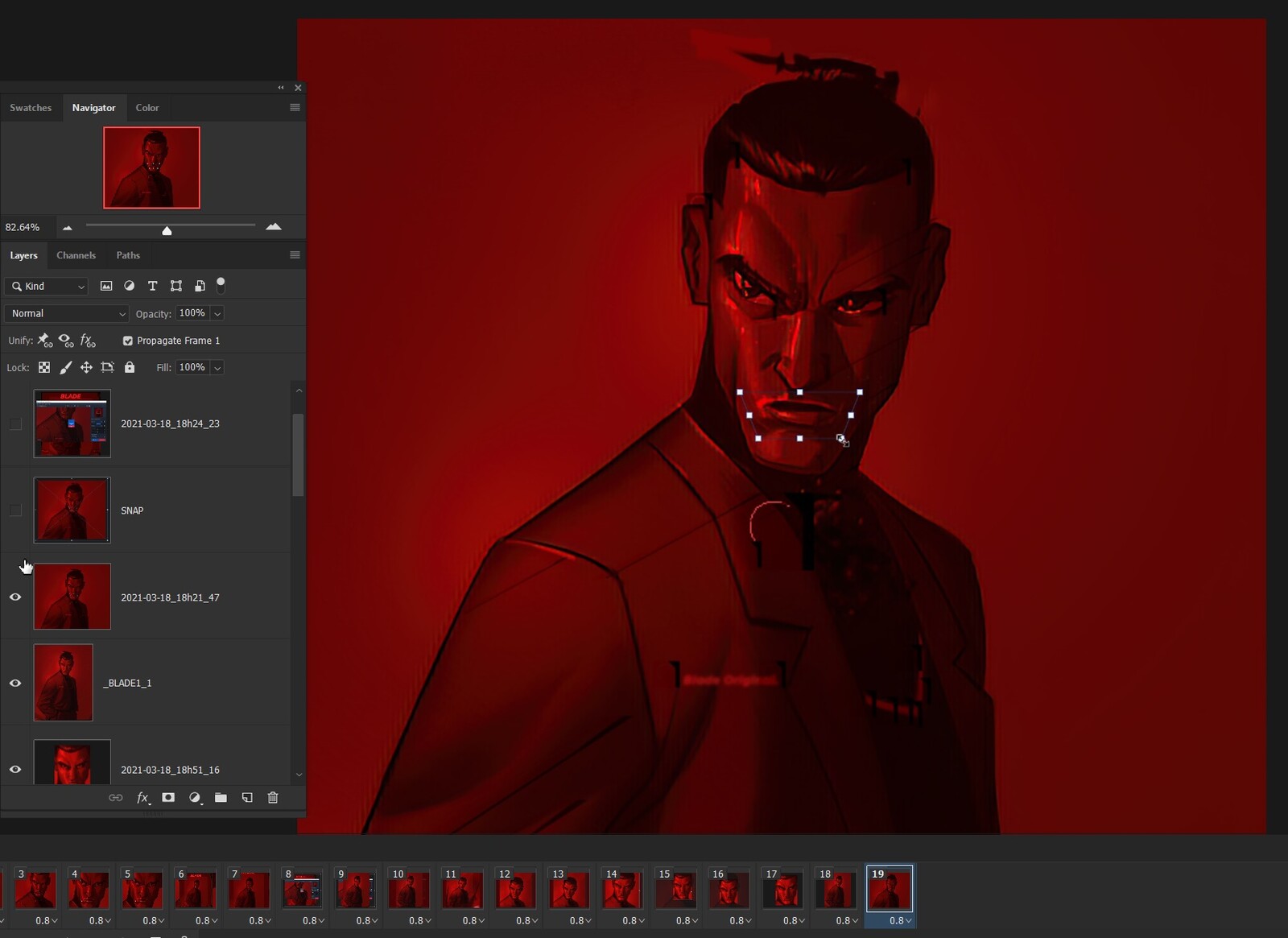Image resolution: width=1288 pixels, height=938 pixels.
Task: Hide layer 2021-03-18_18h51_16 eye icon
Action: tap(15, 769)
